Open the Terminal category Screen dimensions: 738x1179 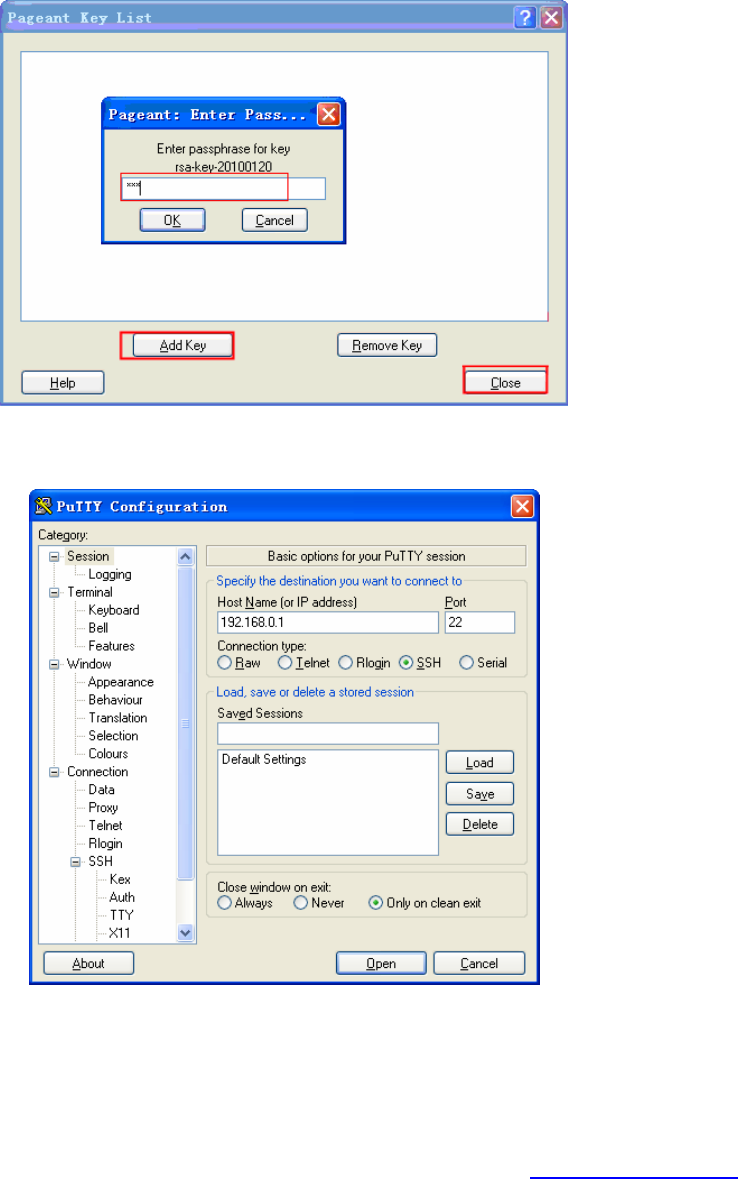90,593
